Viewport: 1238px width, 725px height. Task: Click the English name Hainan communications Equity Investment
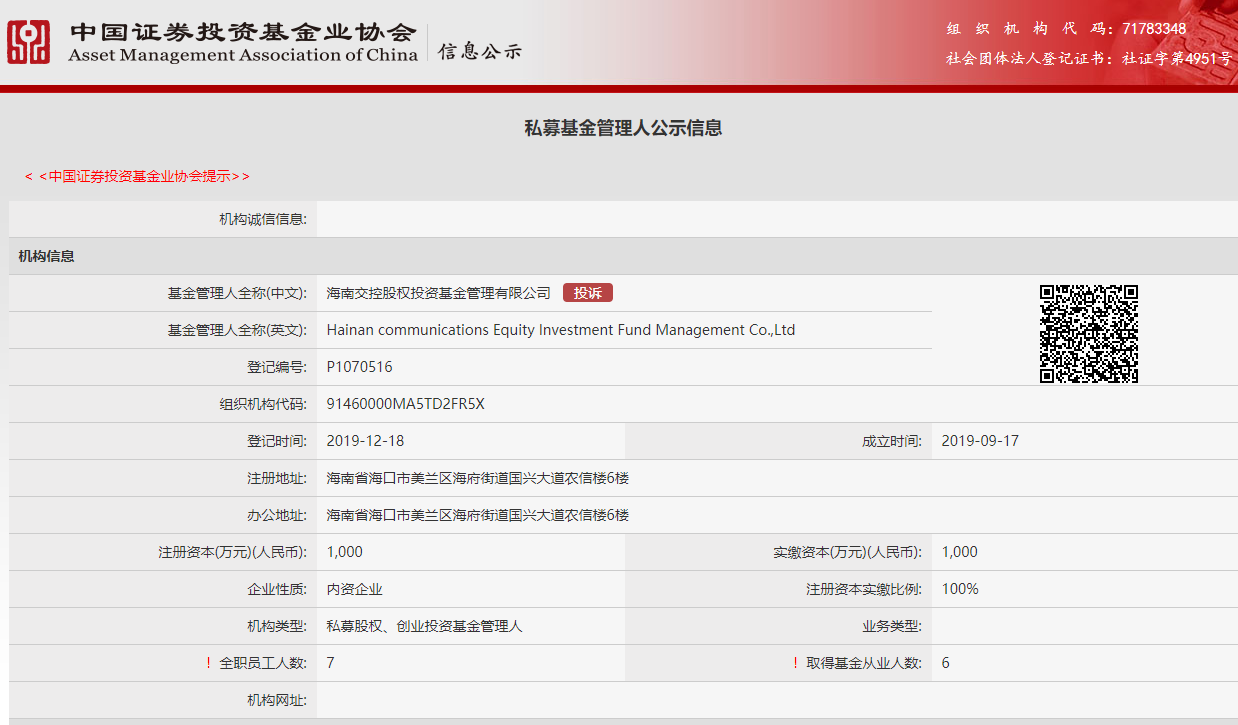tap(560, 330)
